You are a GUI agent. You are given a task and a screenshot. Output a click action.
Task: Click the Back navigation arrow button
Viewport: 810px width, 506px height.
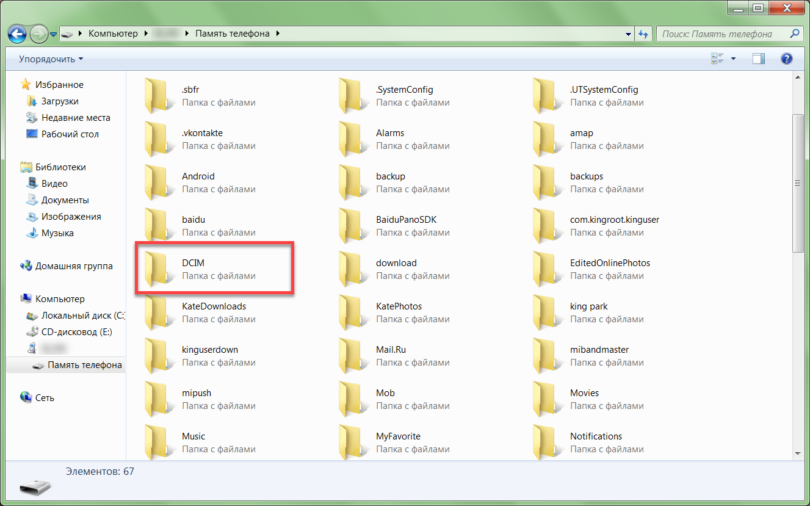17,34
